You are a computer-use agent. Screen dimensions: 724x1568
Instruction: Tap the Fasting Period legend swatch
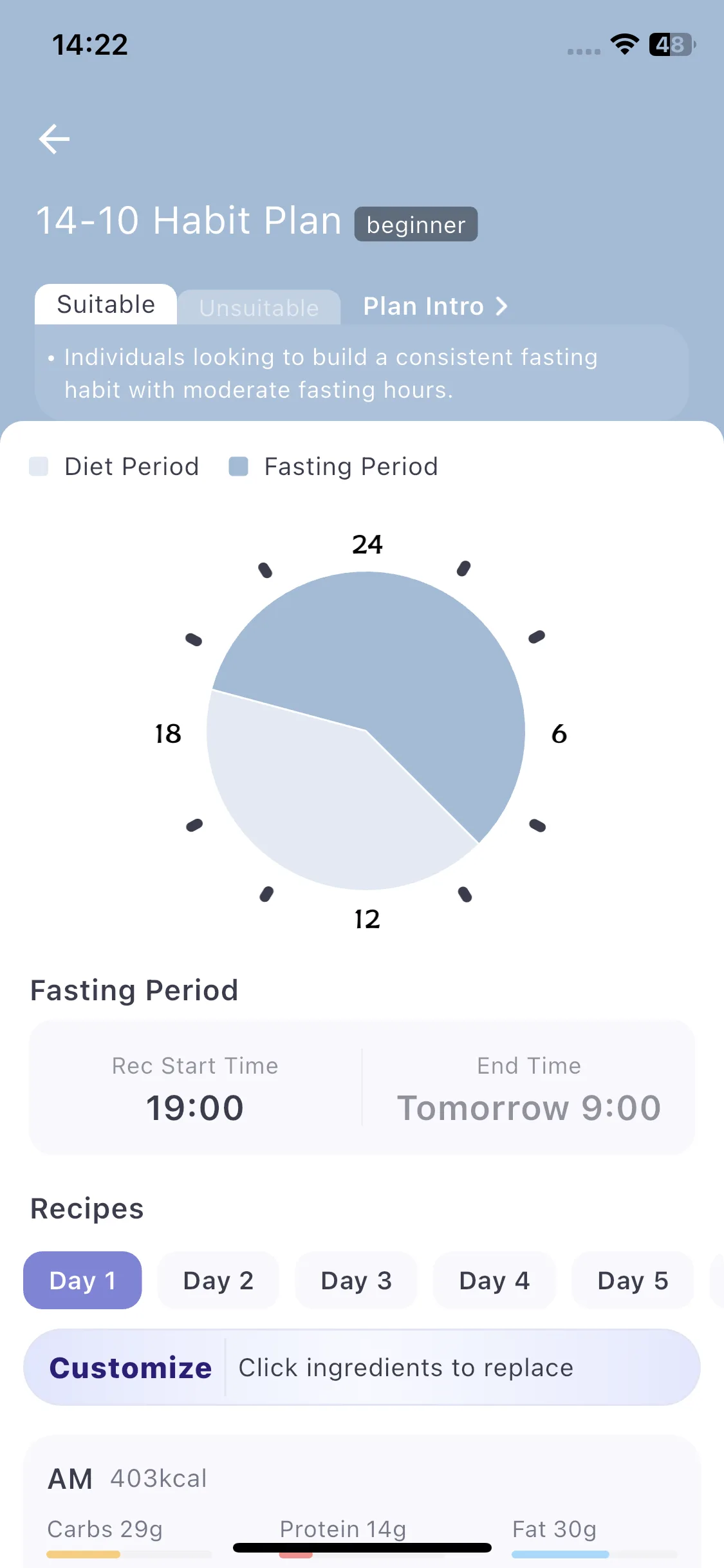click(239, 466)
